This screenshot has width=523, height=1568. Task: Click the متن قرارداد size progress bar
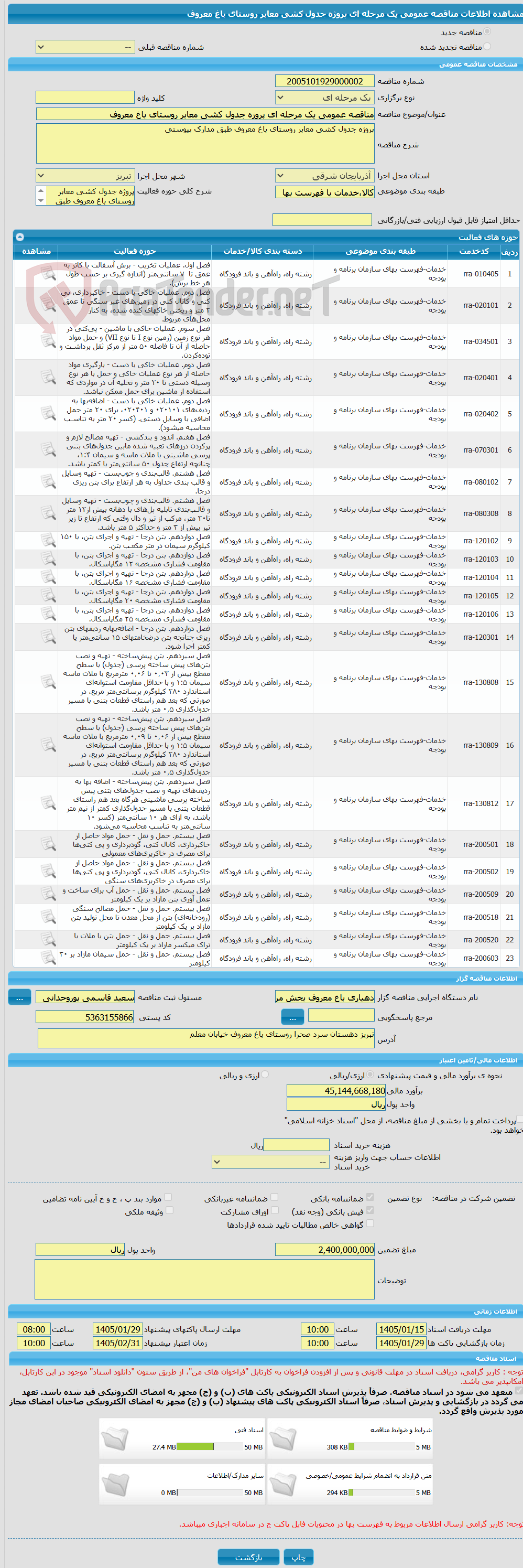point(382,1492)
